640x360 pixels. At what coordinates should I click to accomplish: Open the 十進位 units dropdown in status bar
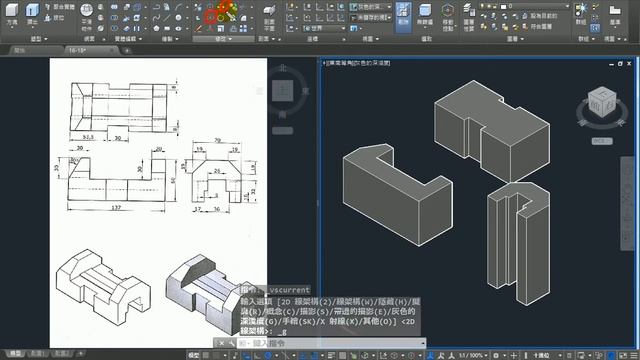click(546, 356)
